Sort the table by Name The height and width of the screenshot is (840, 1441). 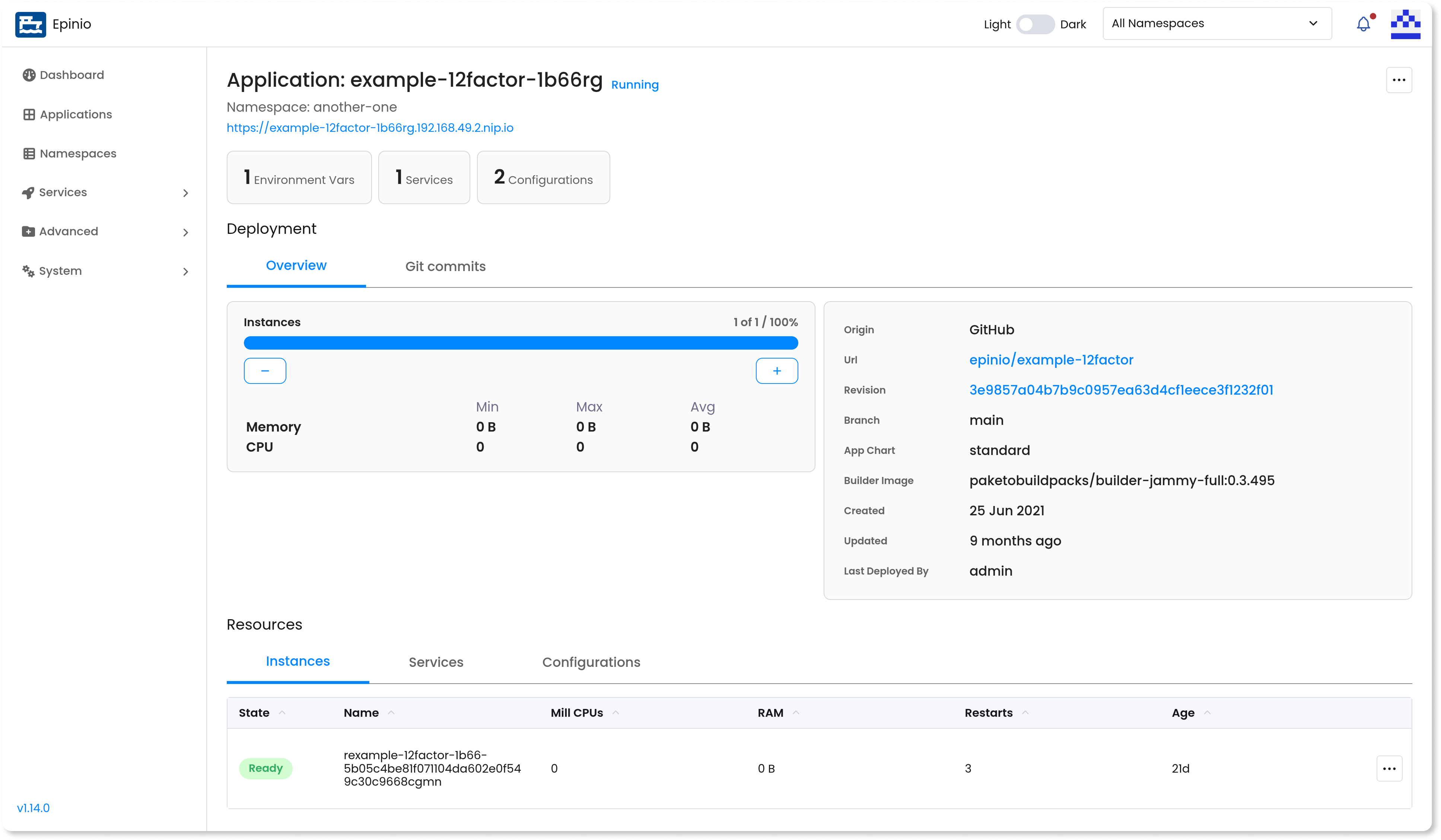[x=369, y=713]
